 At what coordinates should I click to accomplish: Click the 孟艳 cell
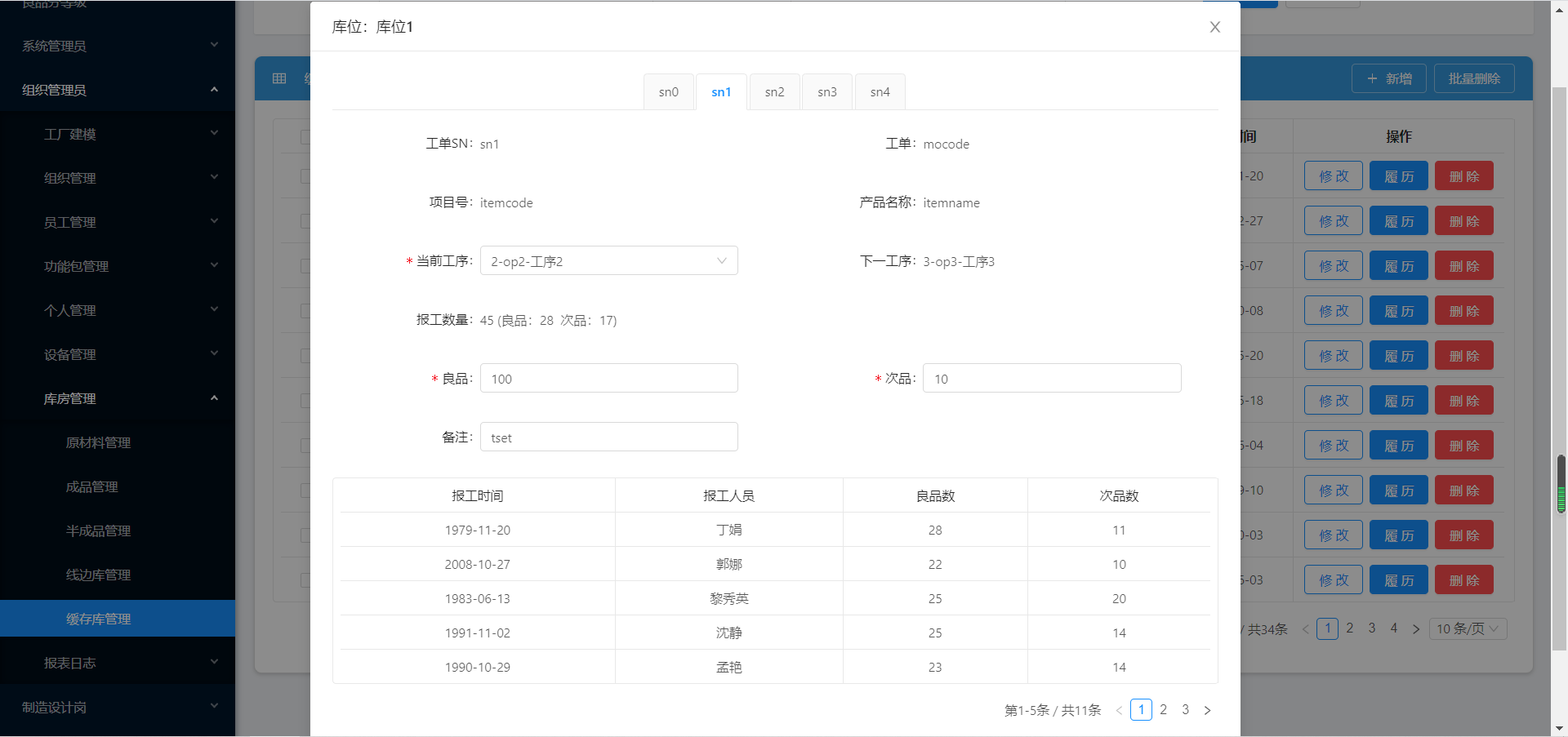tap(729, 667)
